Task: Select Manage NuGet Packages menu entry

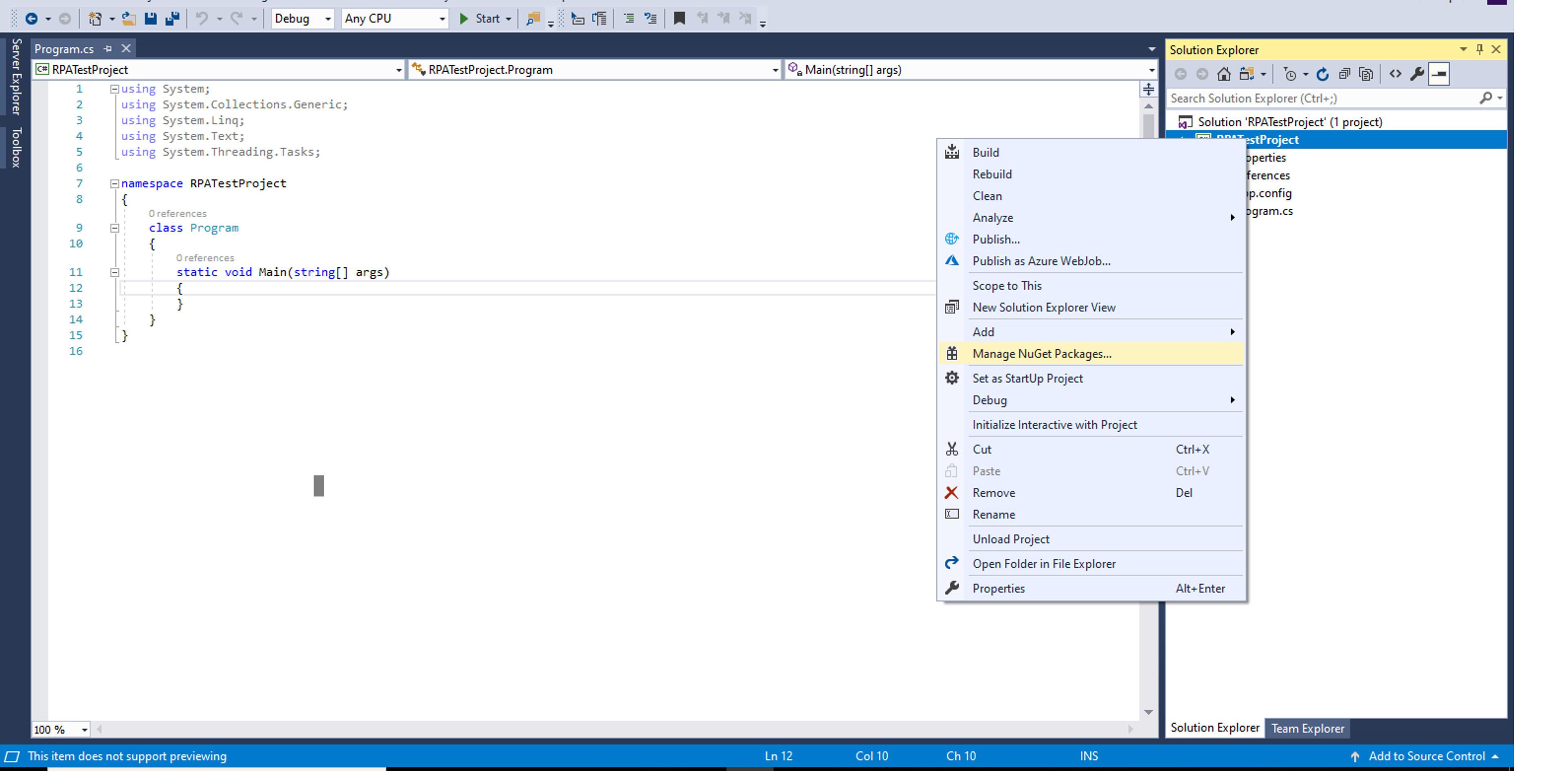Action: tap(1041, 354)
